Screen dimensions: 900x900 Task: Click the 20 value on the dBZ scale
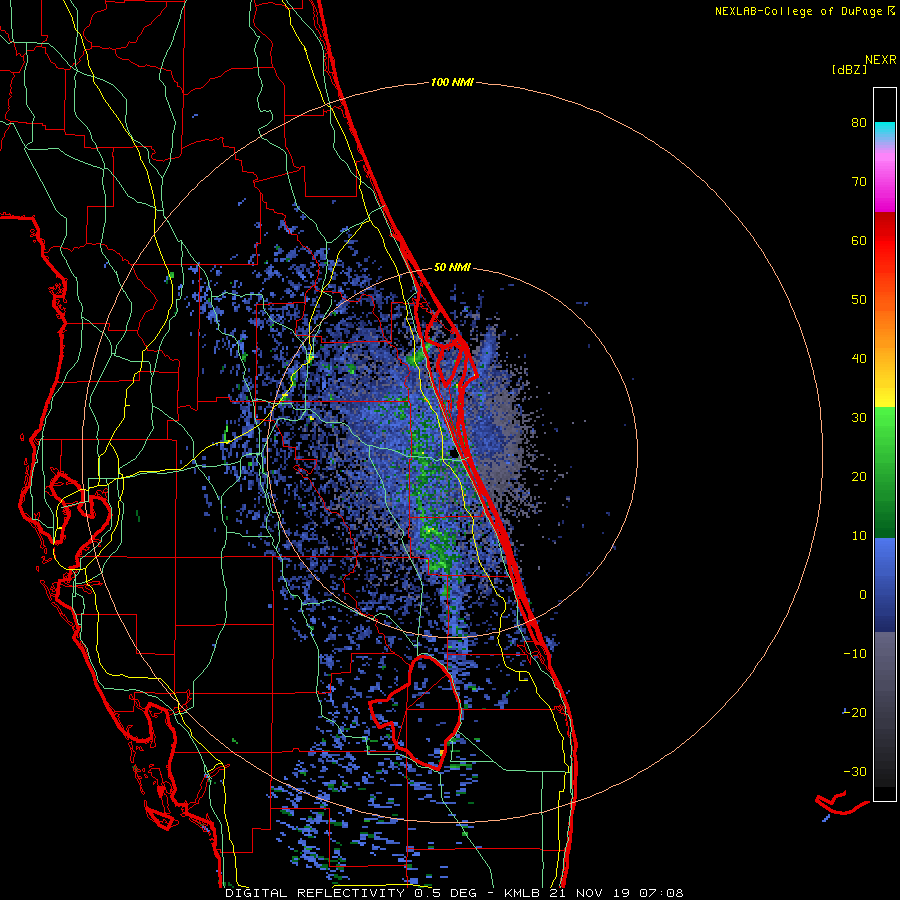coord(859,477)
